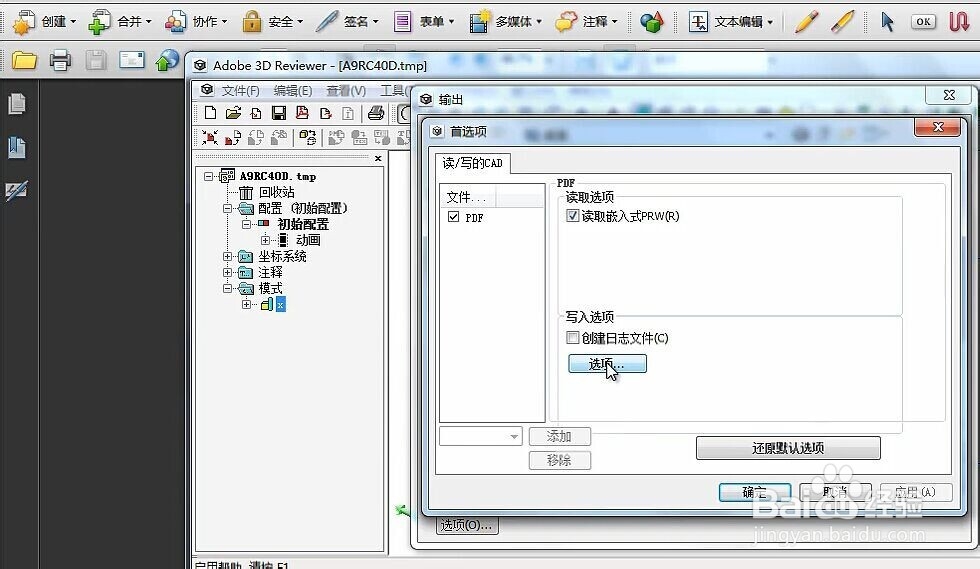Click 确定 to confirm preferences

(754, 492)
